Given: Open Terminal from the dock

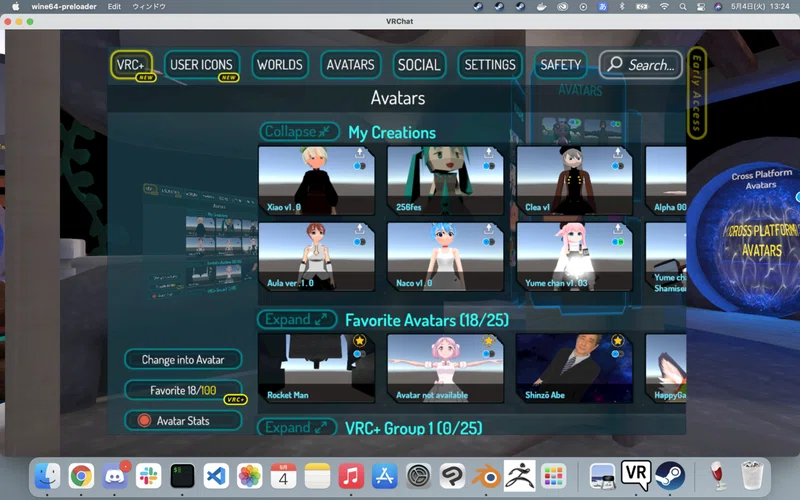Looking at the screenshot, I should [182, 477].
